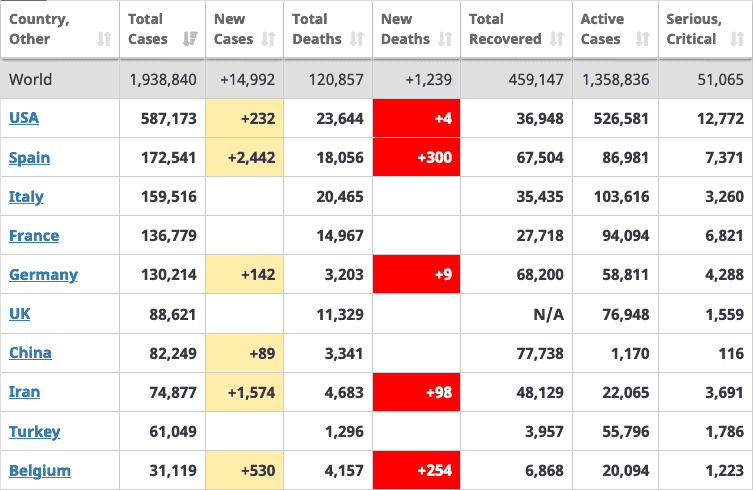Open the Spain country link

coord(29,158)
